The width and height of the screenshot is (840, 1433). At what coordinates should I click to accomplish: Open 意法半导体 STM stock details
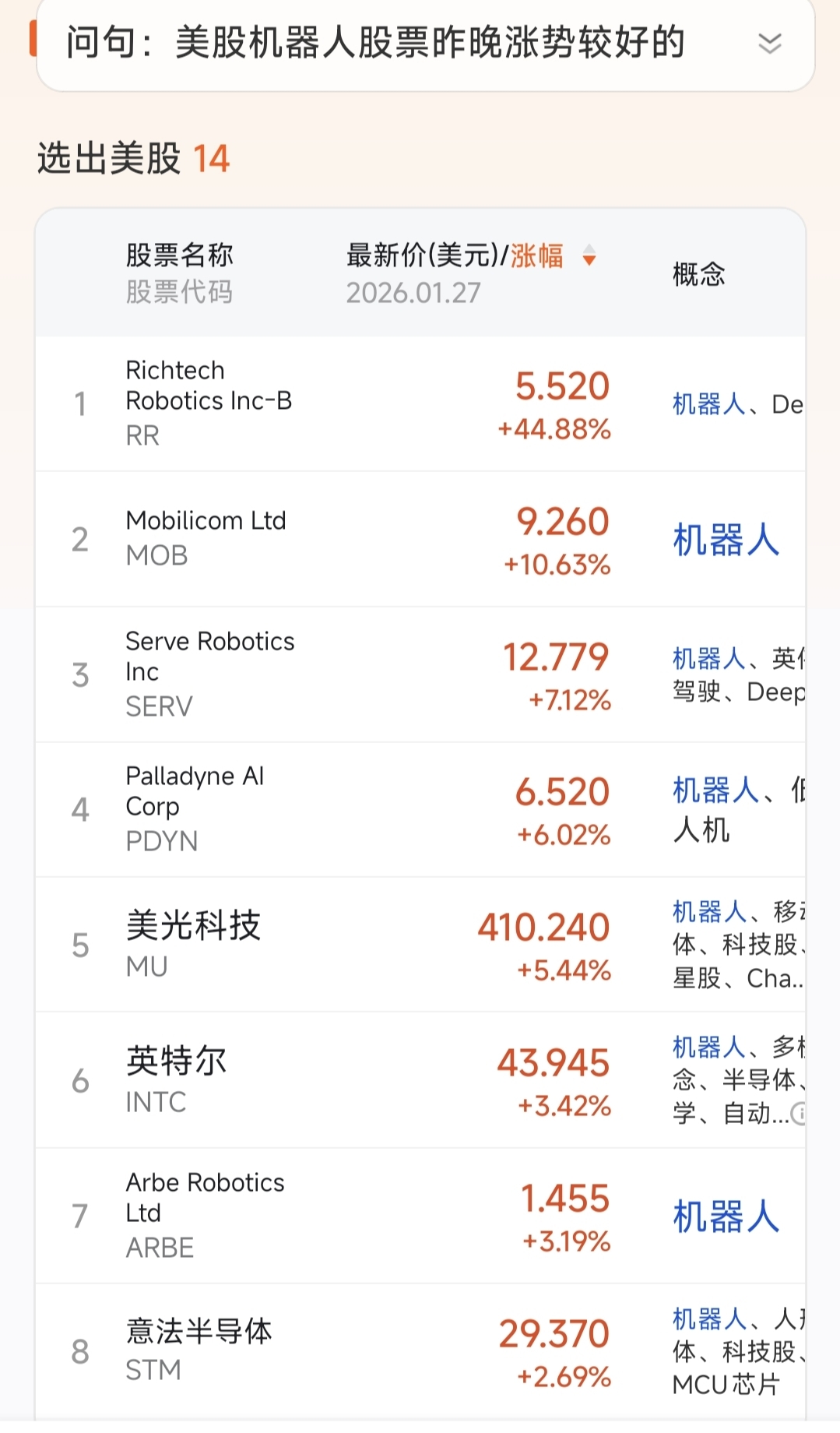[x=199, y=1333]
